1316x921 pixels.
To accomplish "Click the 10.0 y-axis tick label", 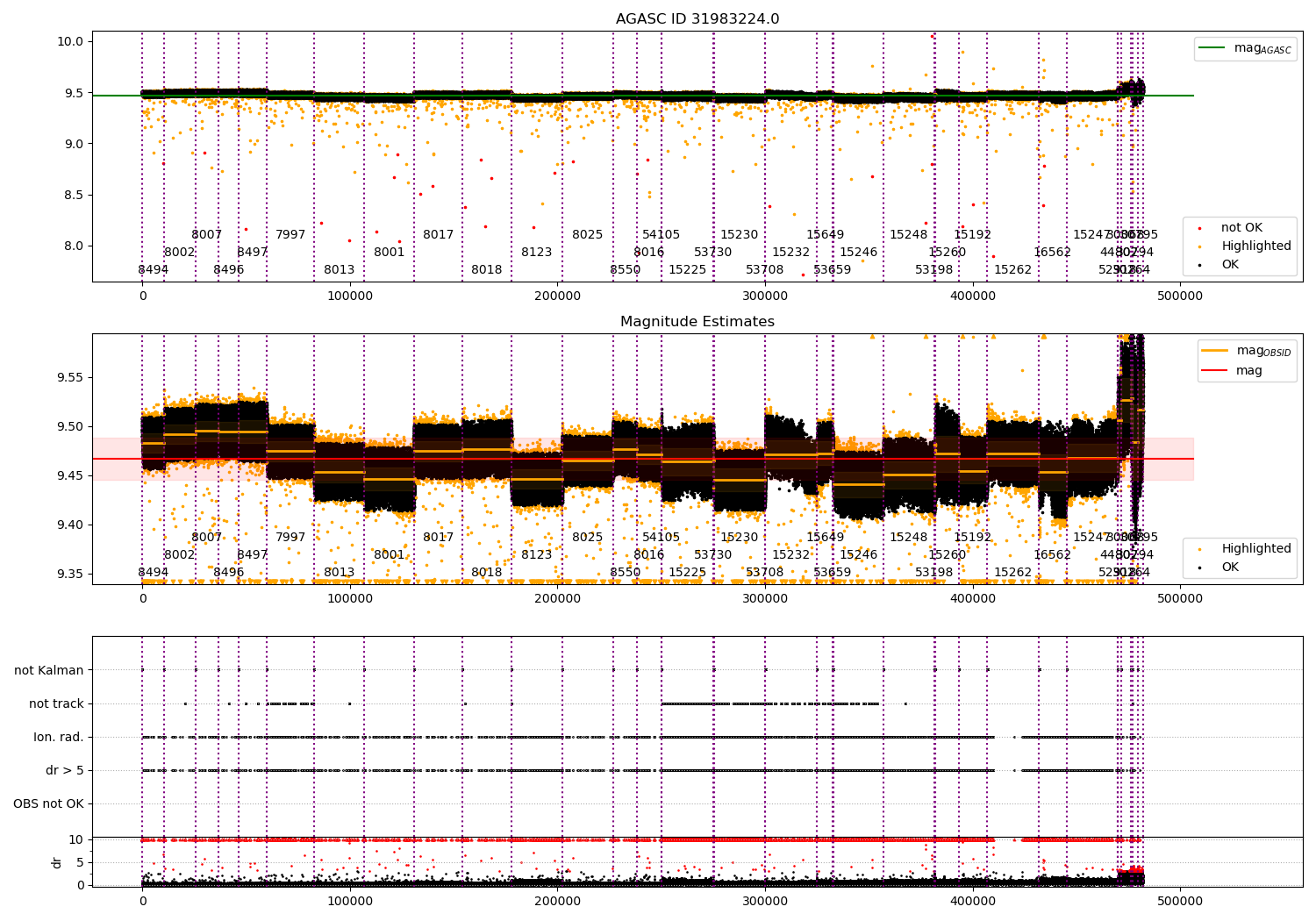I will click(70, 41).
